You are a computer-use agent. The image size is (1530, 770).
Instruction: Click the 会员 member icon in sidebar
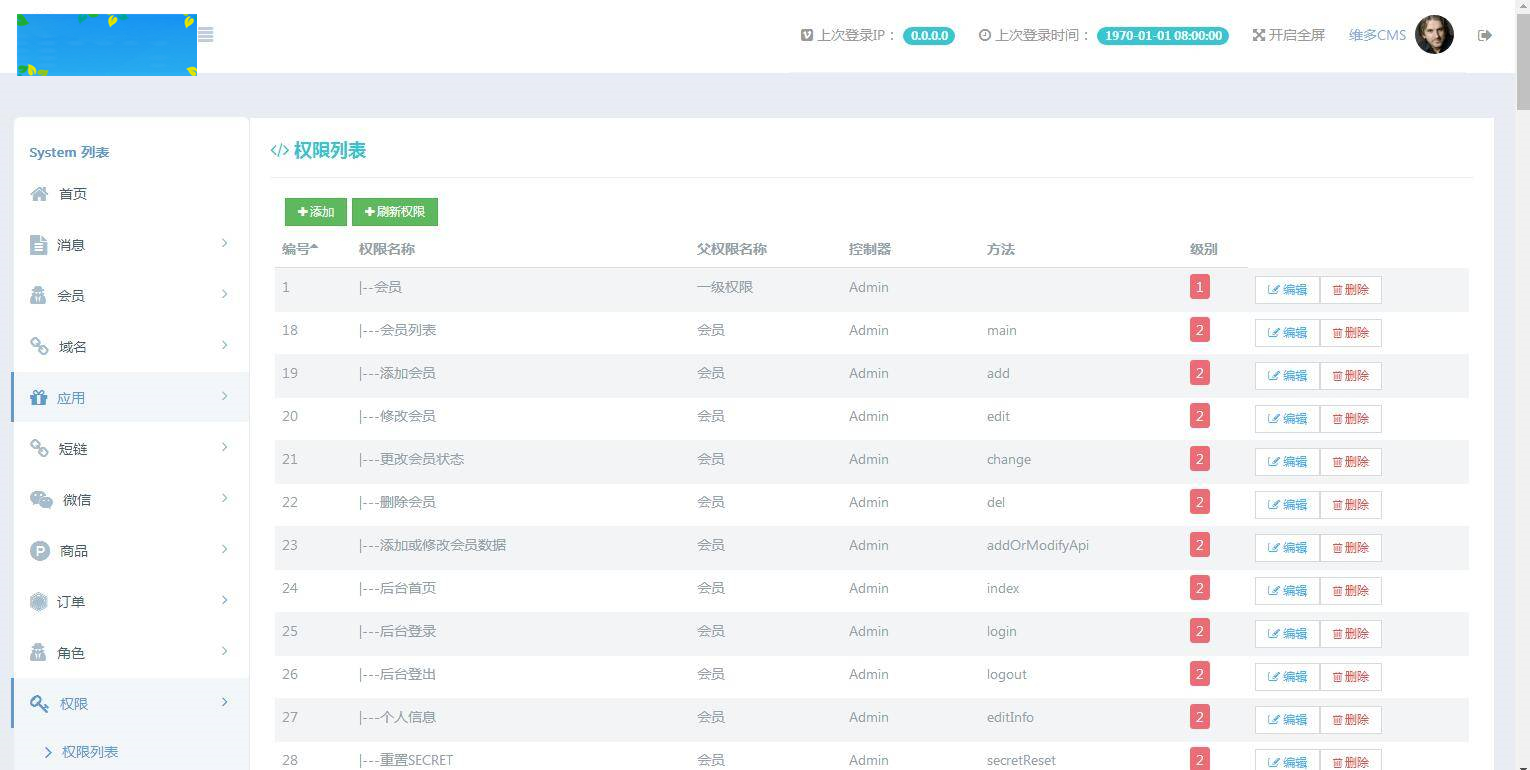coord(38,295)
